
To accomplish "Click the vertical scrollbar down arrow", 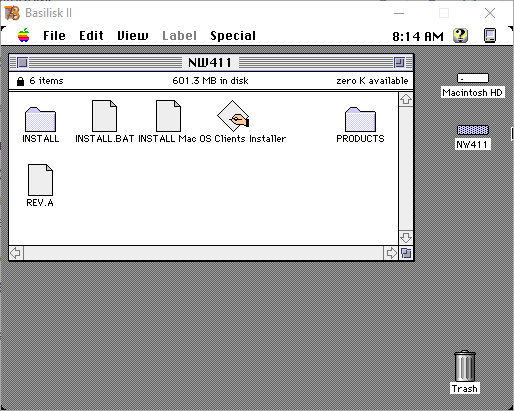I will click(x=406, y=238).
